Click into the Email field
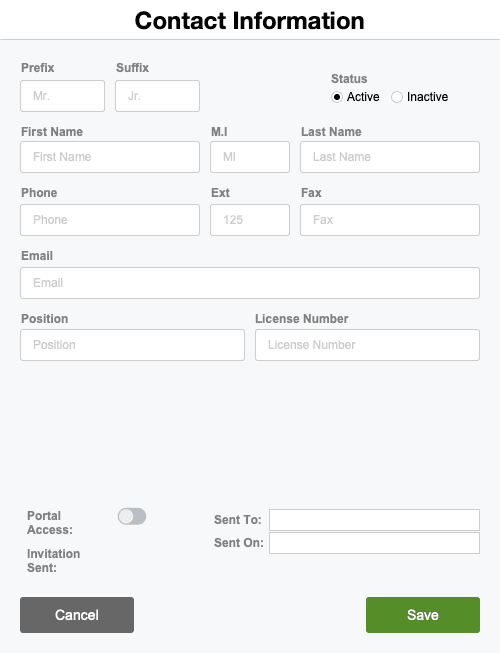This screenshot has width=500, height=653. click(x=250, y=283)
